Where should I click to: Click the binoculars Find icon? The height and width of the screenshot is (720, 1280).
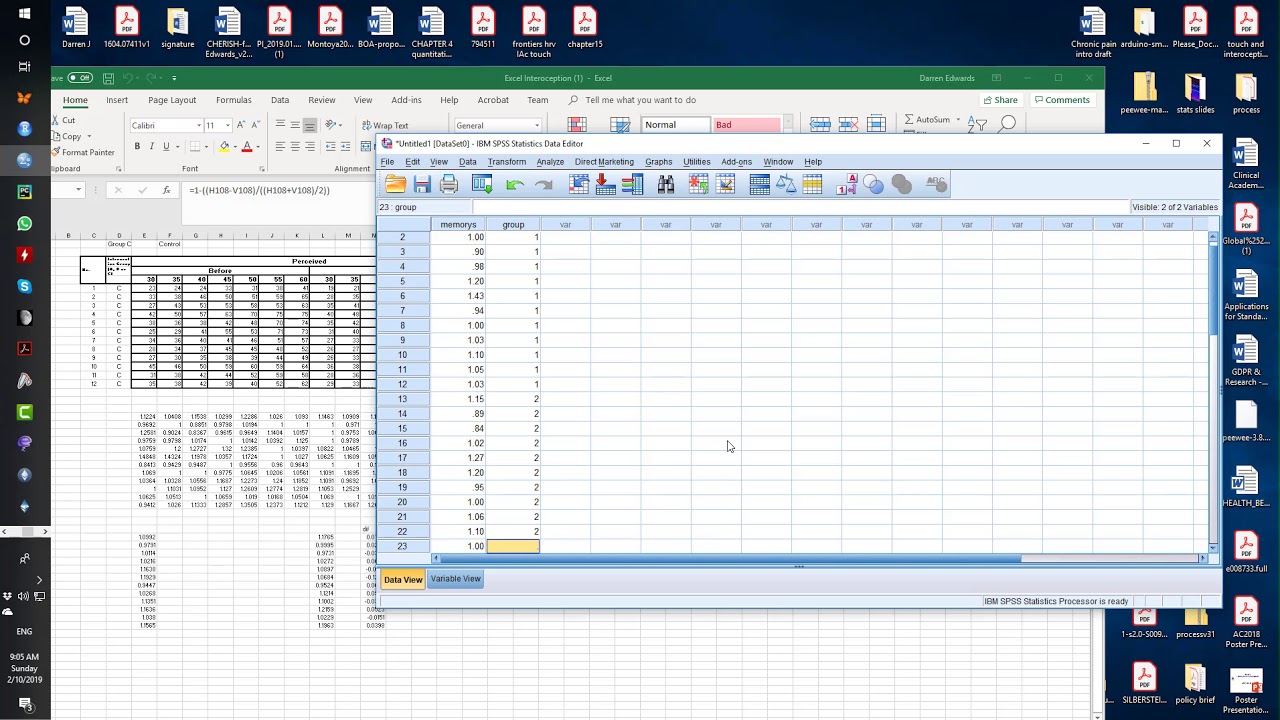point(666,184)
